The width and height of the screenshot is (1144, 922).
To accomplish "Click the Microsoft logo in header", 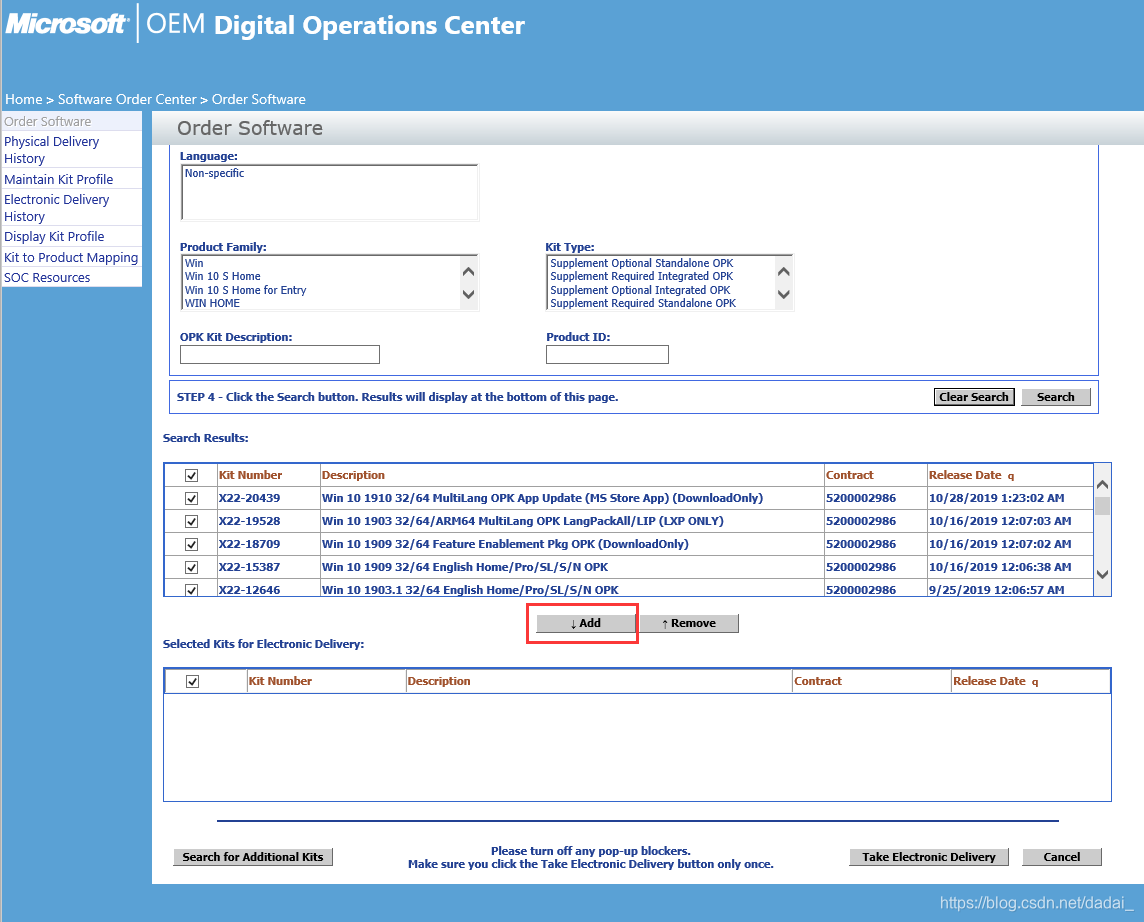I will tap(66, 24).
